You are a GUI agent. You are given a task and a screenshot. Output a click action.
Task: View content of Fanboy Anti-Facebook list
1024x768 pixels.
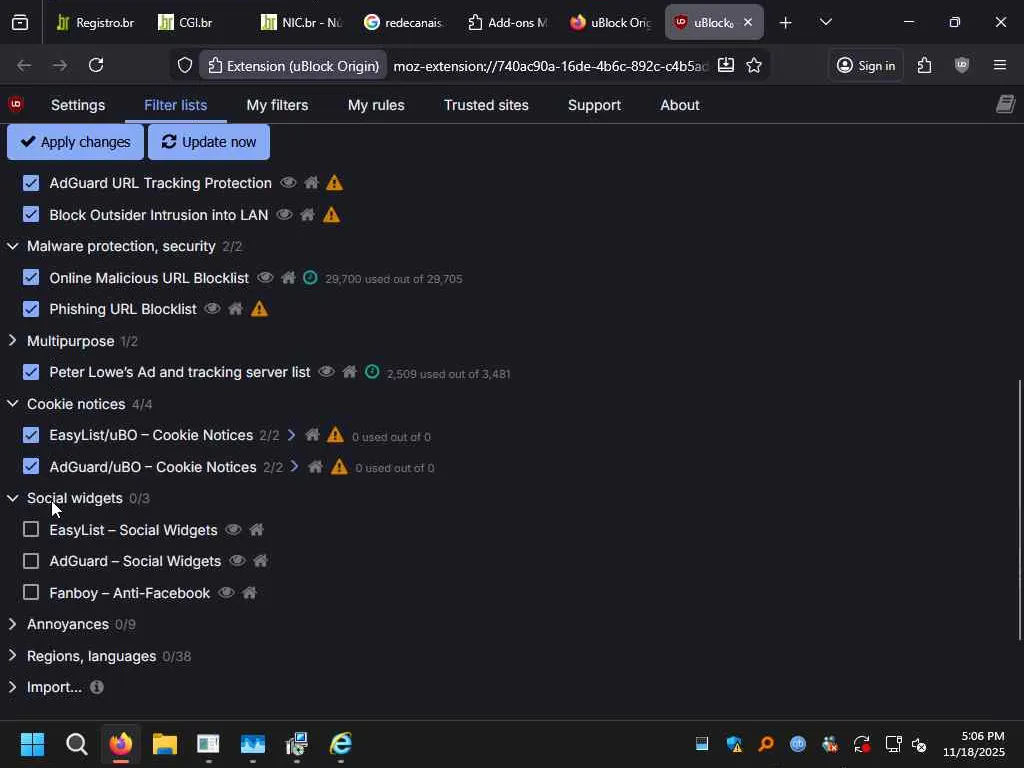pyautogui.click(x=226, y=593)
